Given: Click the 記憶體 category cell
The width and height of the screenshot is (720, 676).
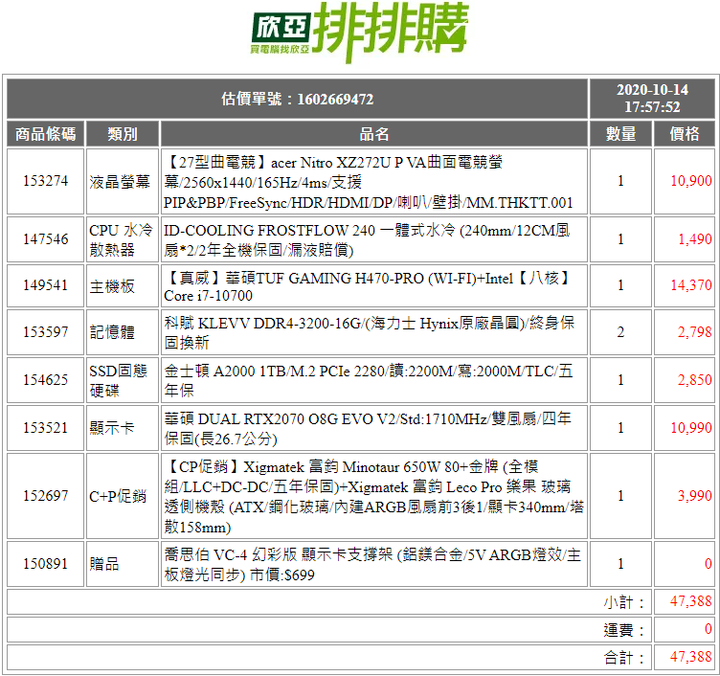Looking at the screenshot, I should point(123,332).
